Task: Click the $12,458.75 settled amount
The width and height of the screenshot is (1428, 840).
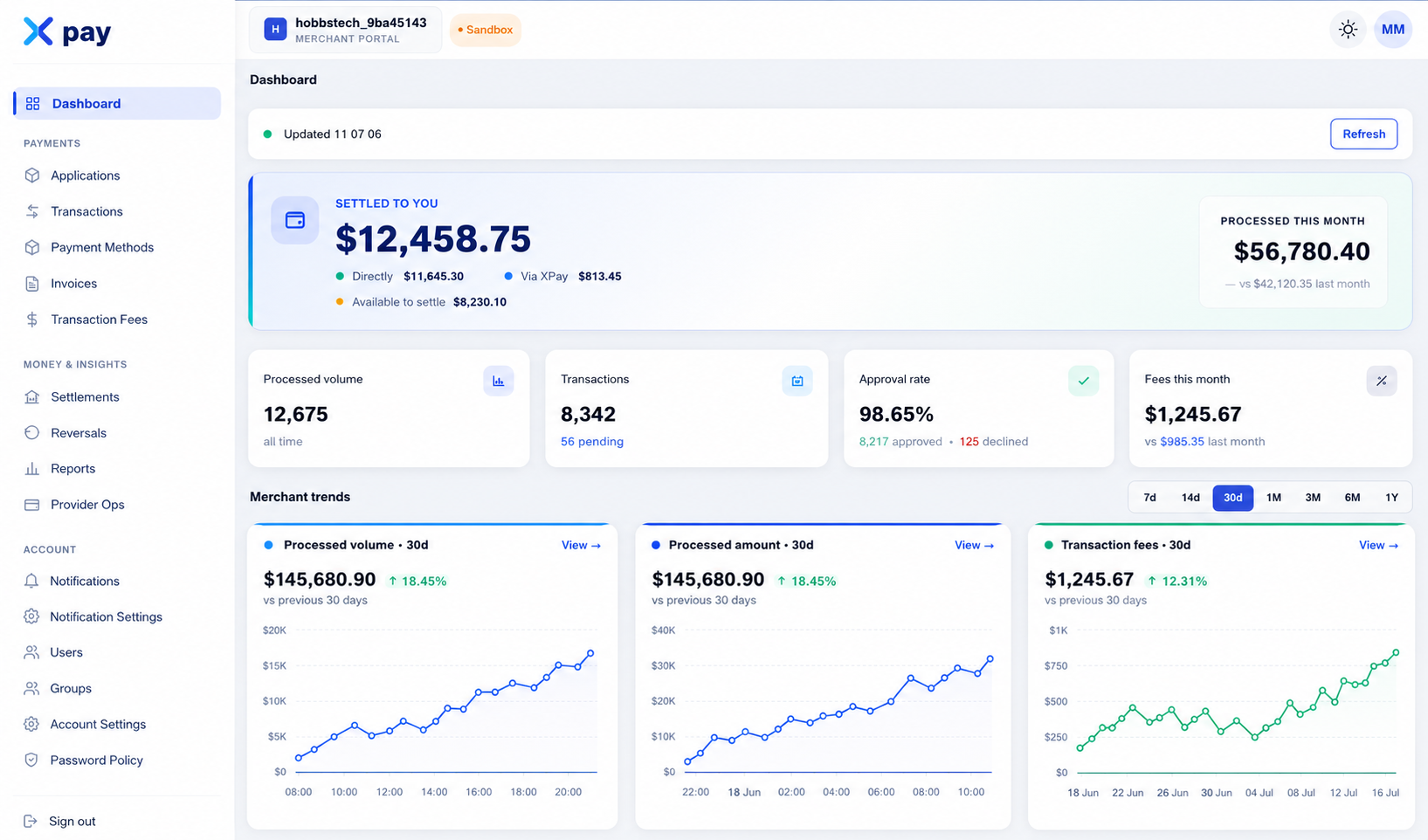Action: point(433,239)
